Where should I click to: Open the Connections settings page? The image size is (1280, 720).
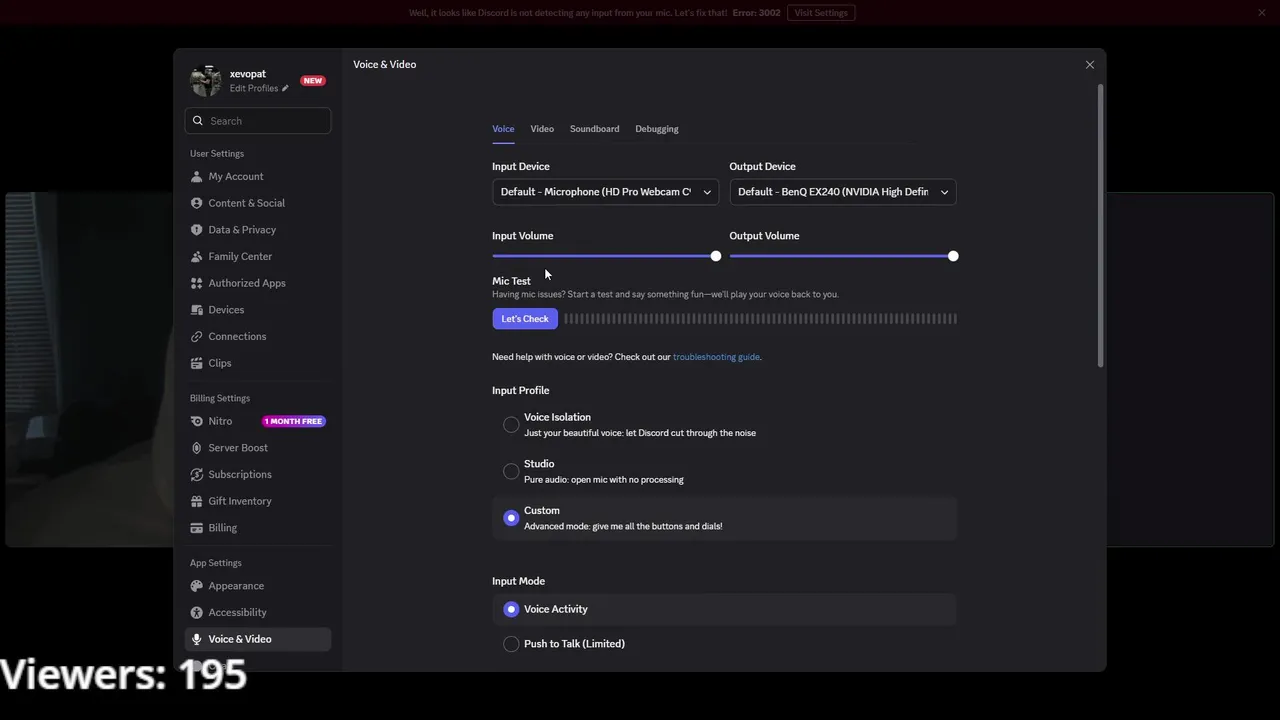tap(258, 336)
